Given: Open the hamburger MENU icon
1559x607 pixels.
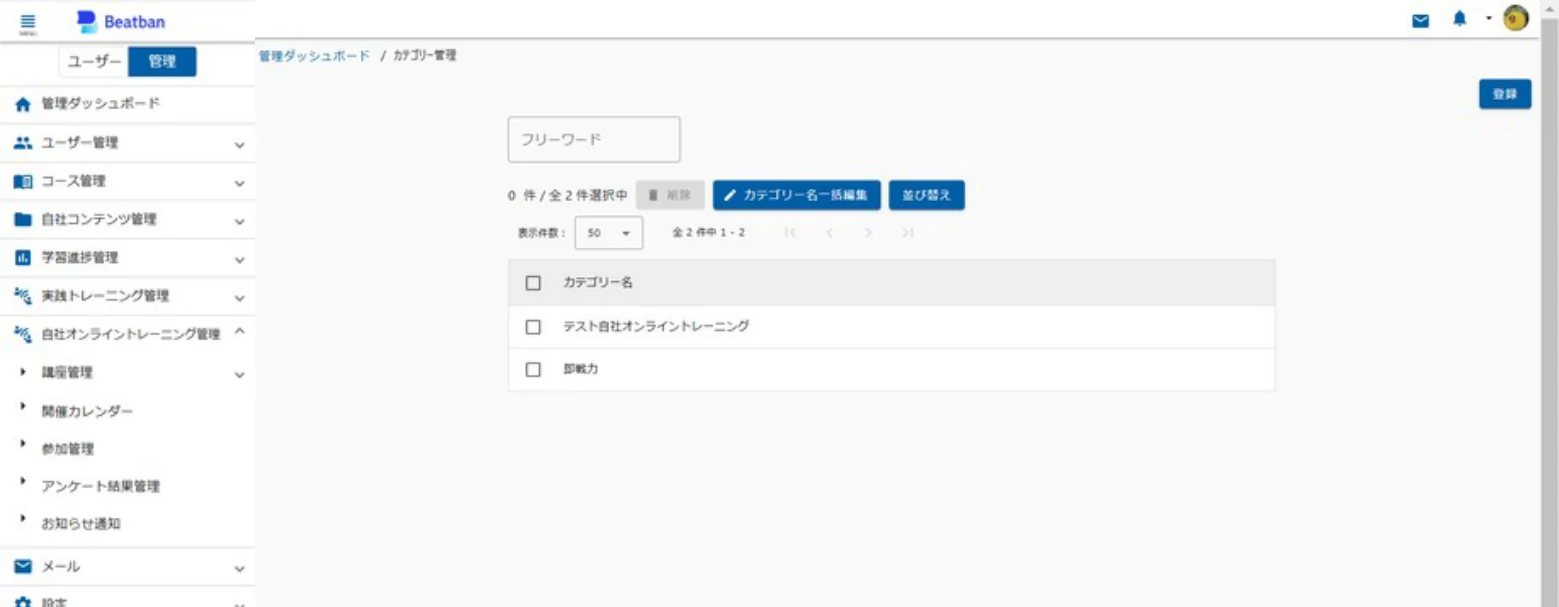Looking at the screenshot, I should pos(27,23).
